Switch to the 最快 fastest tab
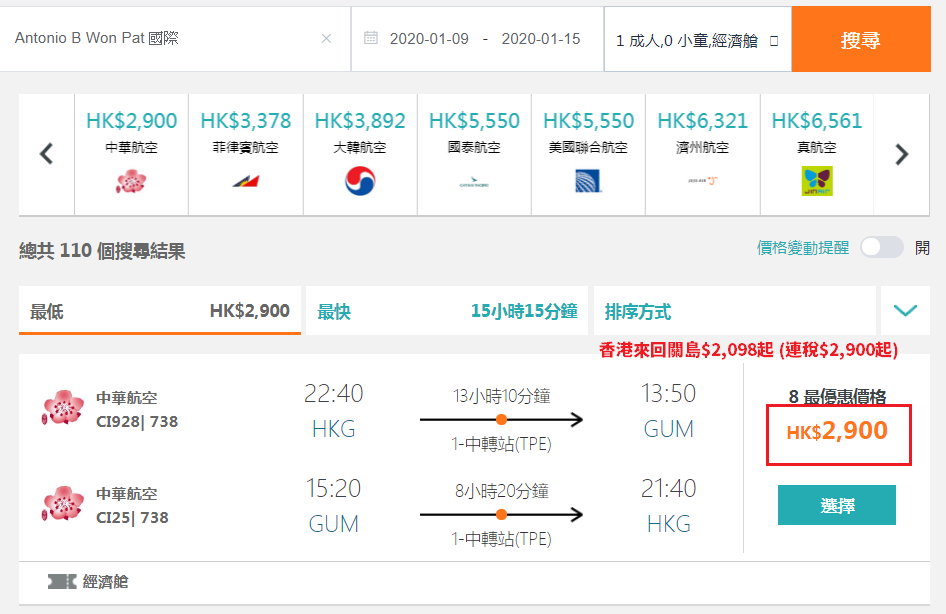The height and width of the screenshot is (614, 946). tap(447, 311)
